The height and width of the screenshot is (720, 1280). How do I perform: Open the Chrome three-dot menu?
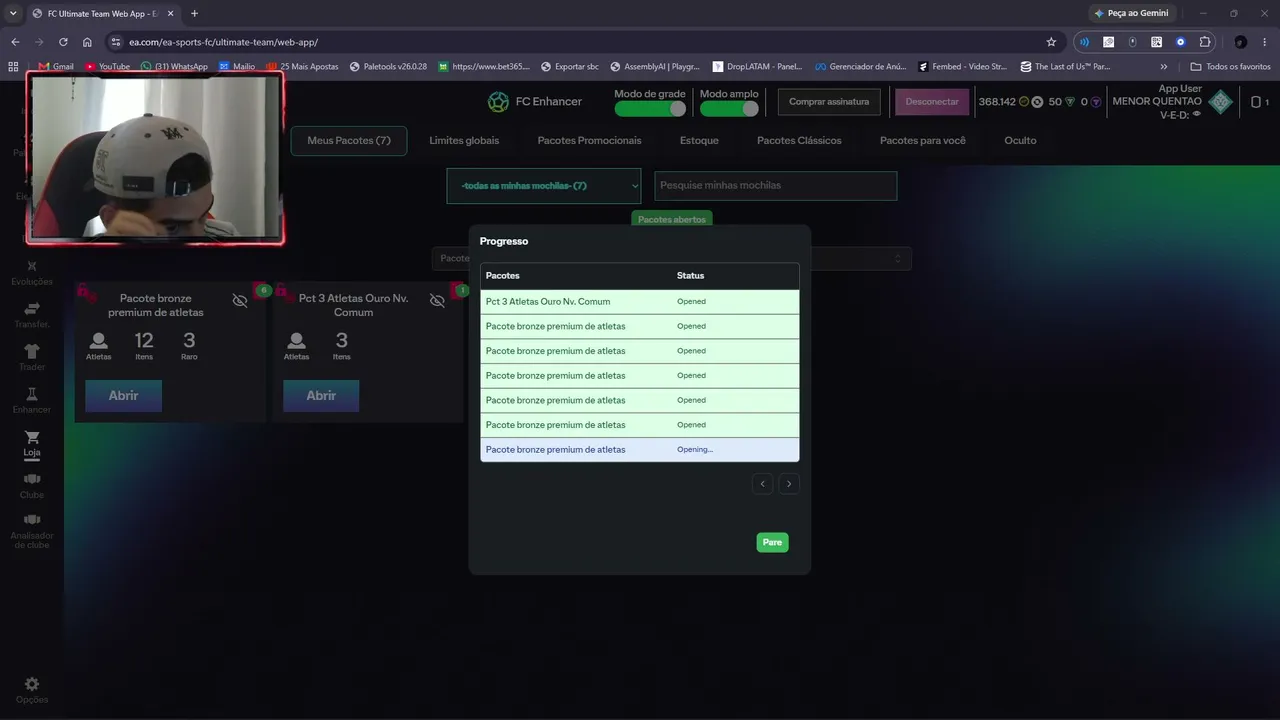click(1265, 42)
